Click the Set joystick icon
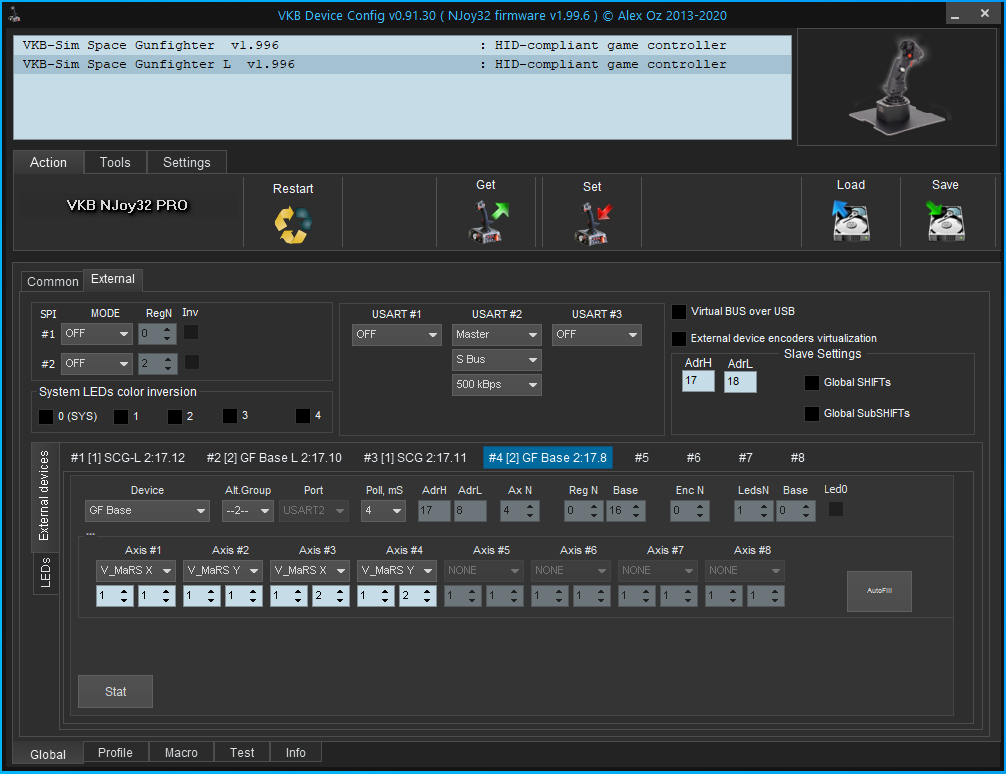Screen dimensions: 1006x774 592,222
